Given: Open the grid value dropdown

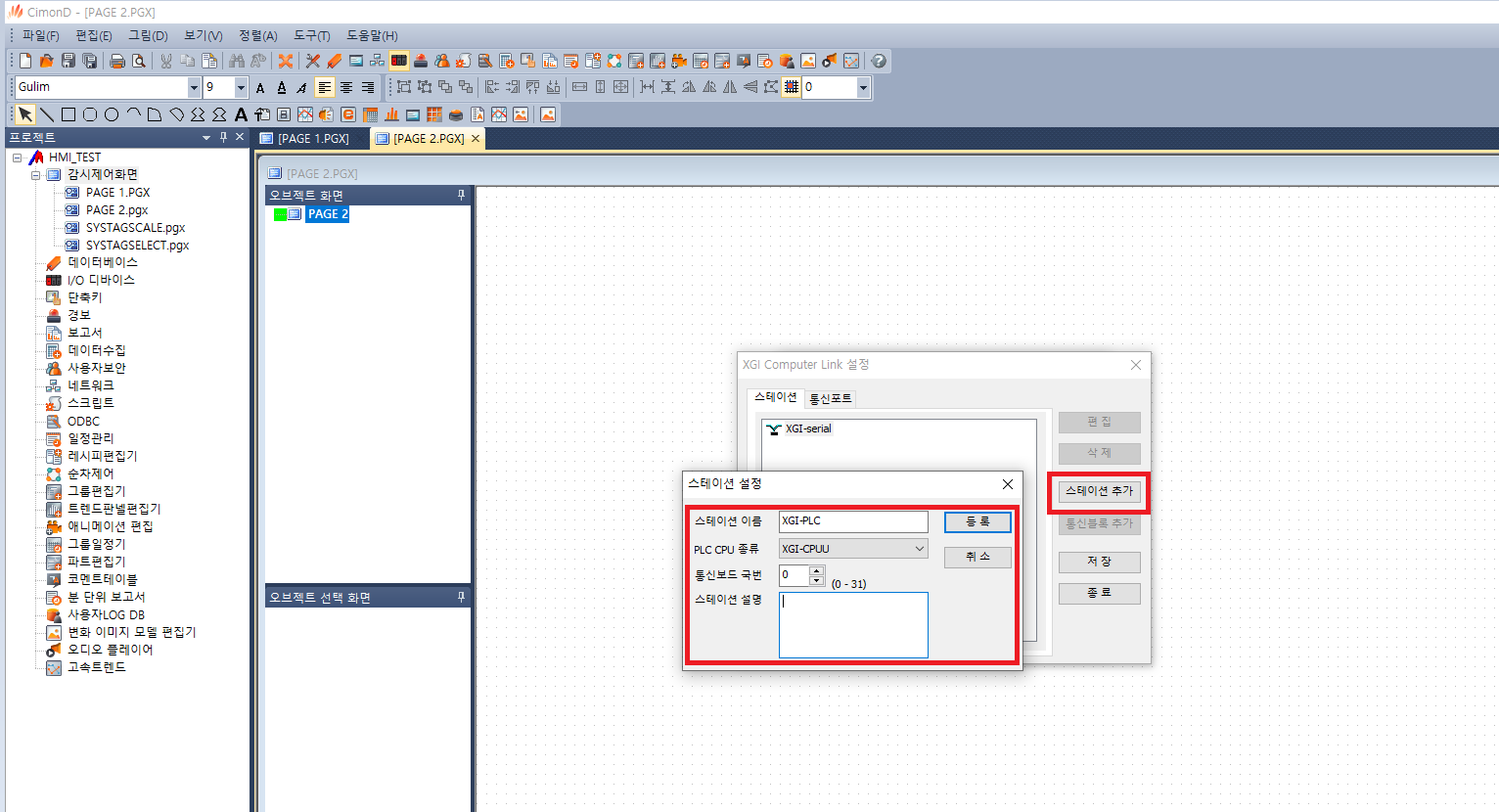Looking at the screenshot, I should 863,87.
